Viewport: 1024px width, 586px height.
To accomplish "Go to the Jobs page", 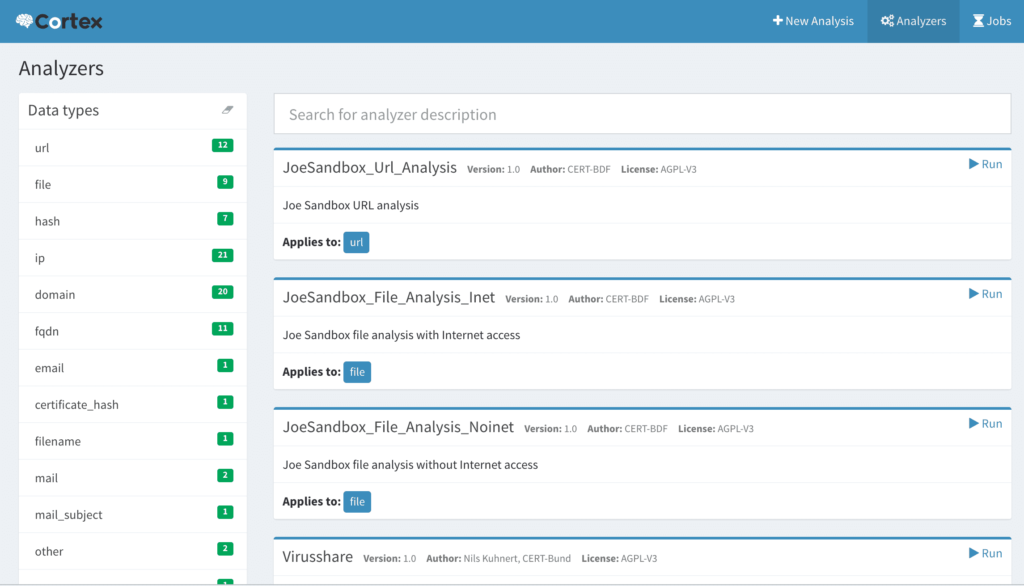I will [x=991, y=21].
